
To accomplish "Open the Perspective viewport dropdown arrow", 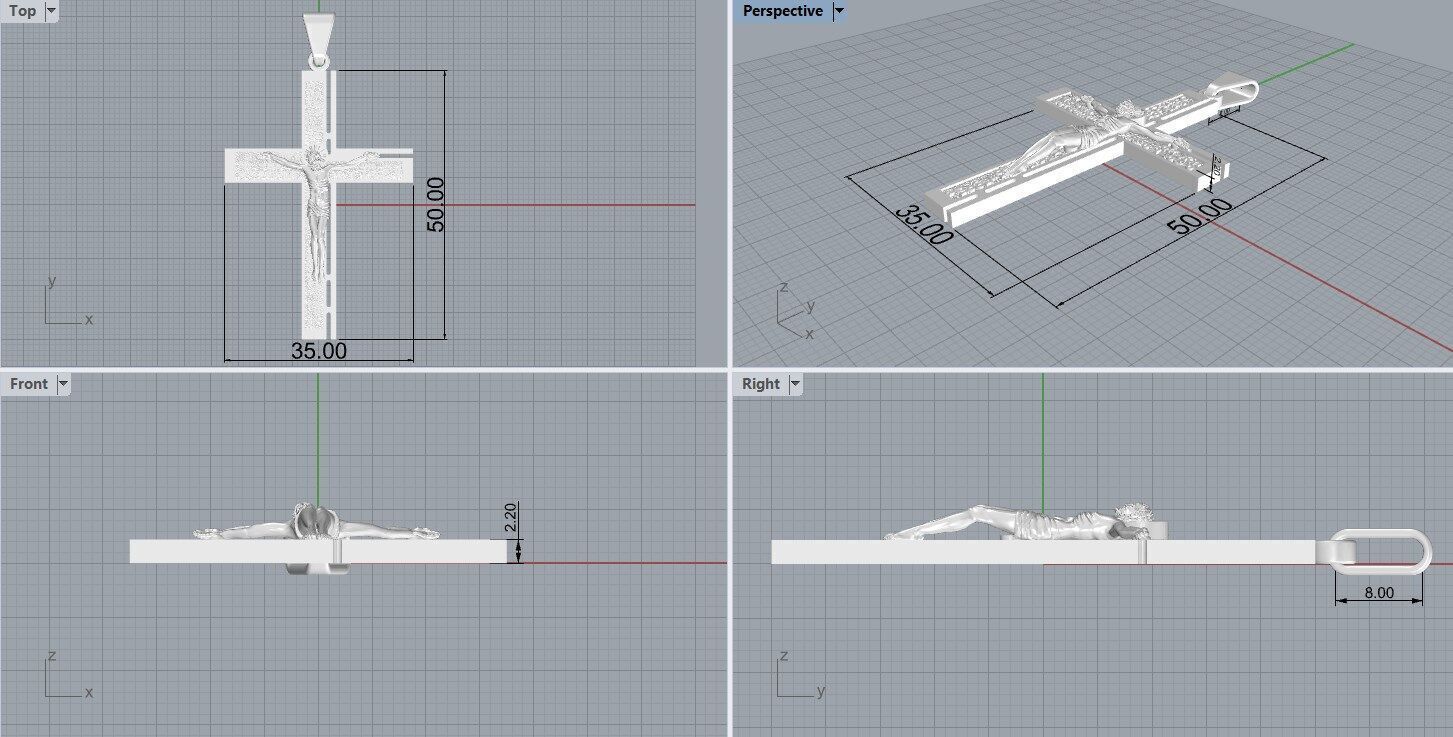I will click(x=839, y=11).
